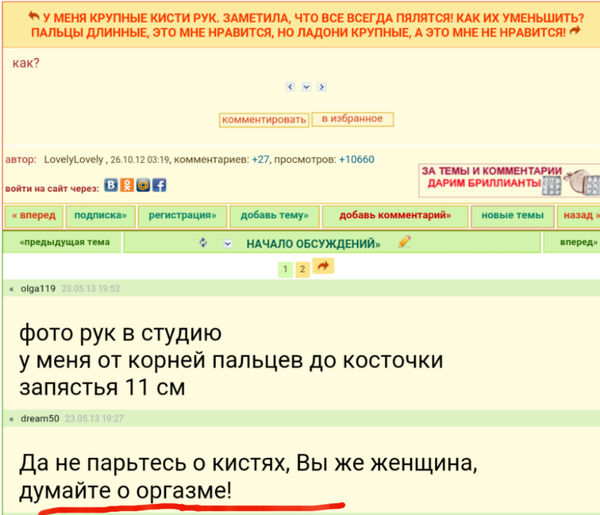Expand the down chevron below the post
Viewport: 600px width, 515px height.
pyautogui.click(x=306, y=87)
